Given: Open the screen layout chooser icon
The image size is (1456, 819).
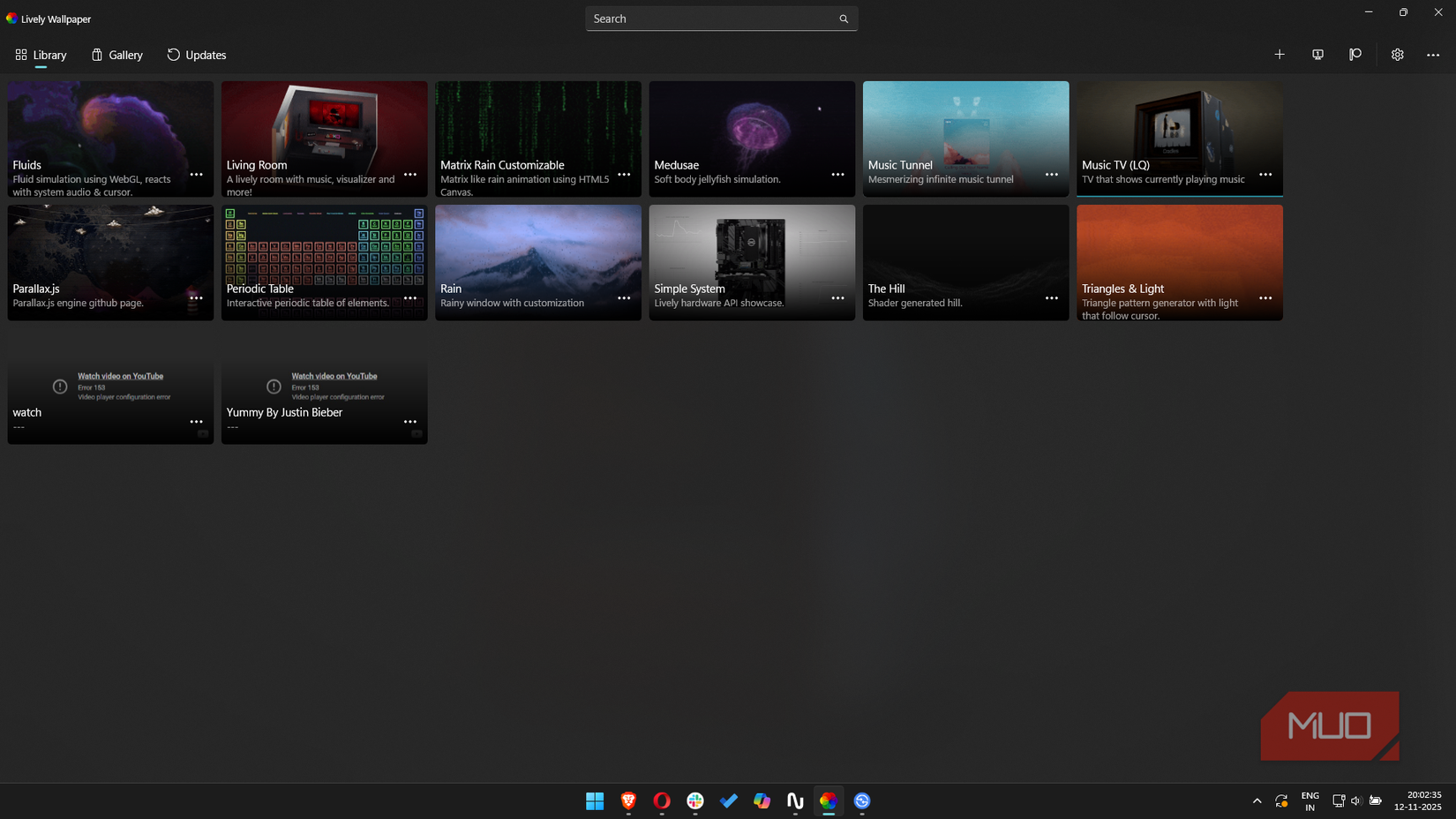Looking at the screenshot, I should point(1317,54).
